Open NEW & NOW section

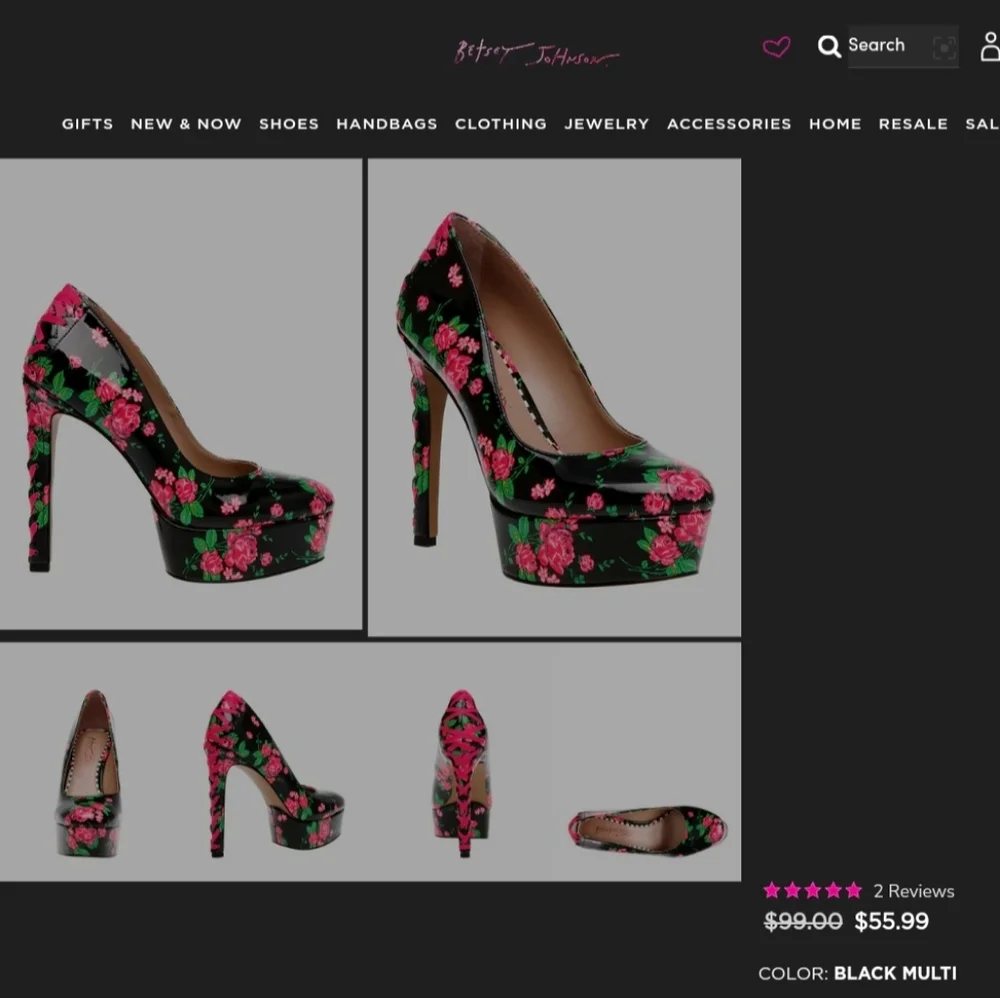[185, 123]
